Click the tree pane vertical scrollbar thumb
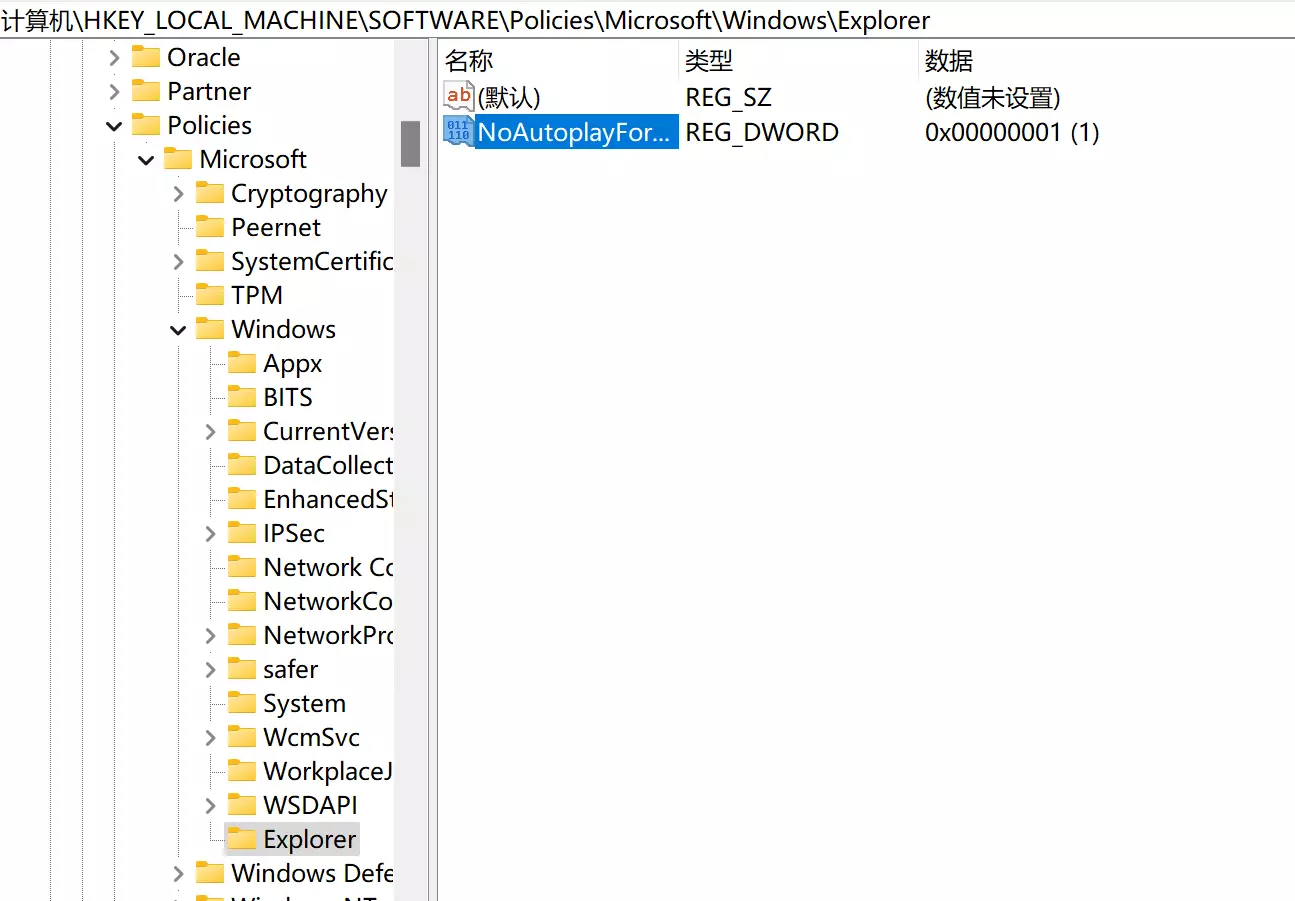This screenshot has height=901, width=1295. 410,144
